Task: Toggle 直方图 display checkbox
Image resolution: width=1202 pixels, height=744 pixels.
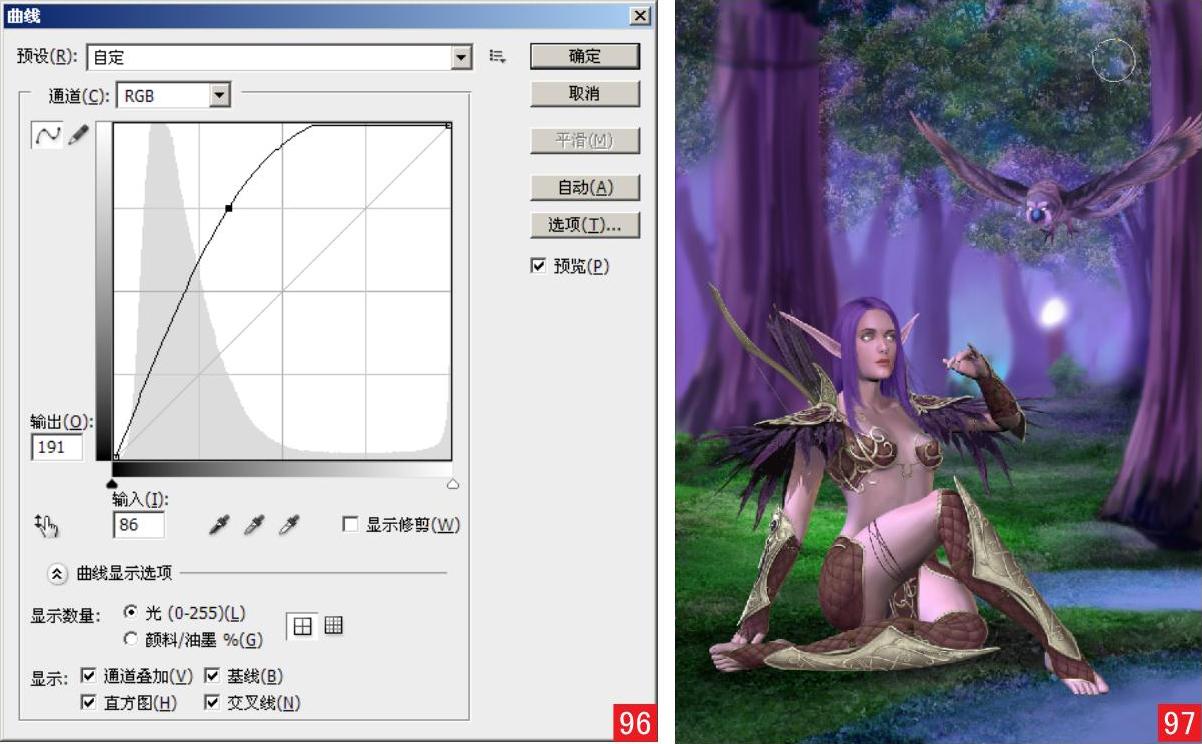Action: click(x=87, y=702)
